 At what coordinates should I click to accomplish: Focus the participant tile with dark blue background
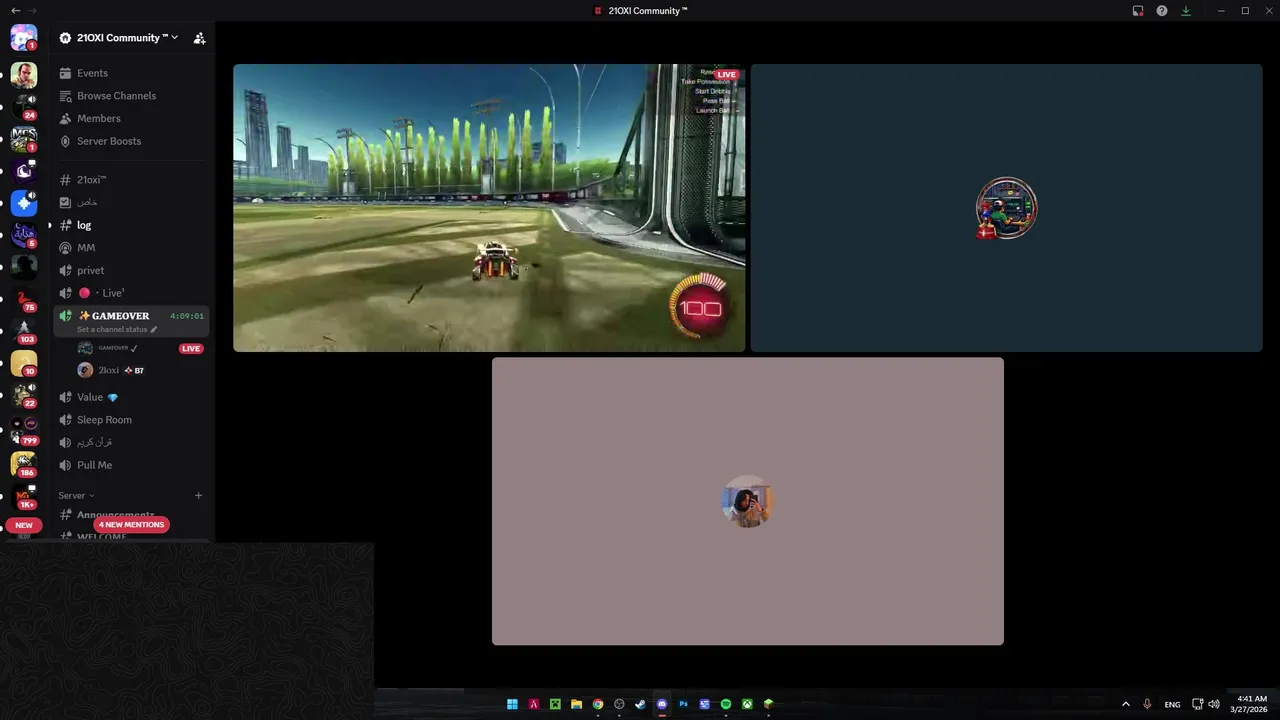(1006, 208)
